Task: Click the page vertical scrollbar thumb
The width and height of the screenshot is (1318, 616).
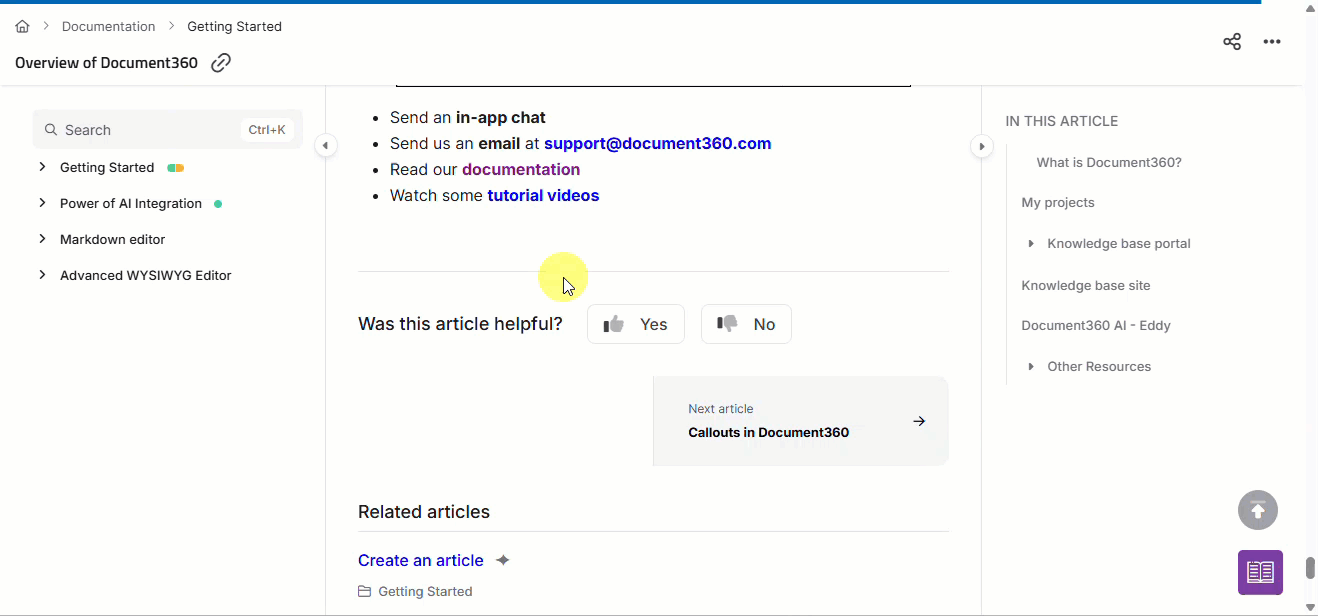Action: point(1310,568)
